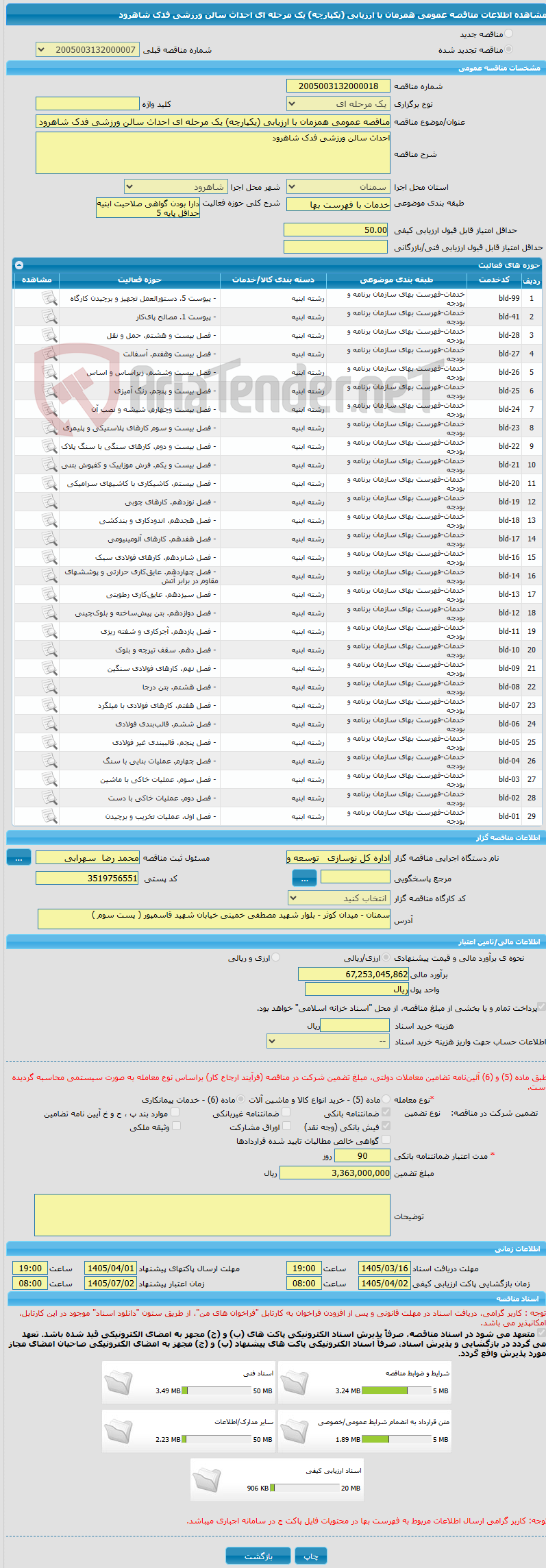
Task: Open the متن قرارداد folder icon
Action: (x=295, y=1431)
